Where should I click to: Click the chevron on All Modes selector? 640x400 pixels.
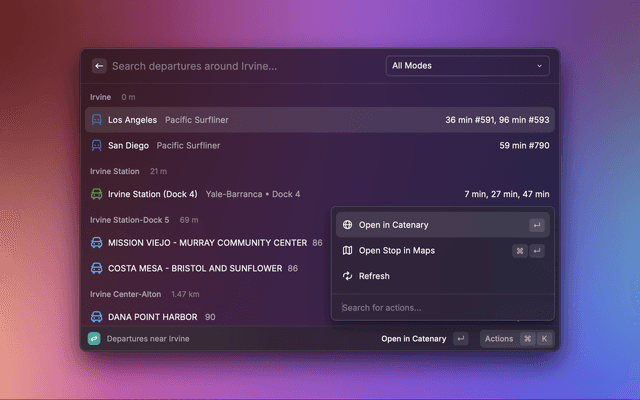(x=540, y=66)
